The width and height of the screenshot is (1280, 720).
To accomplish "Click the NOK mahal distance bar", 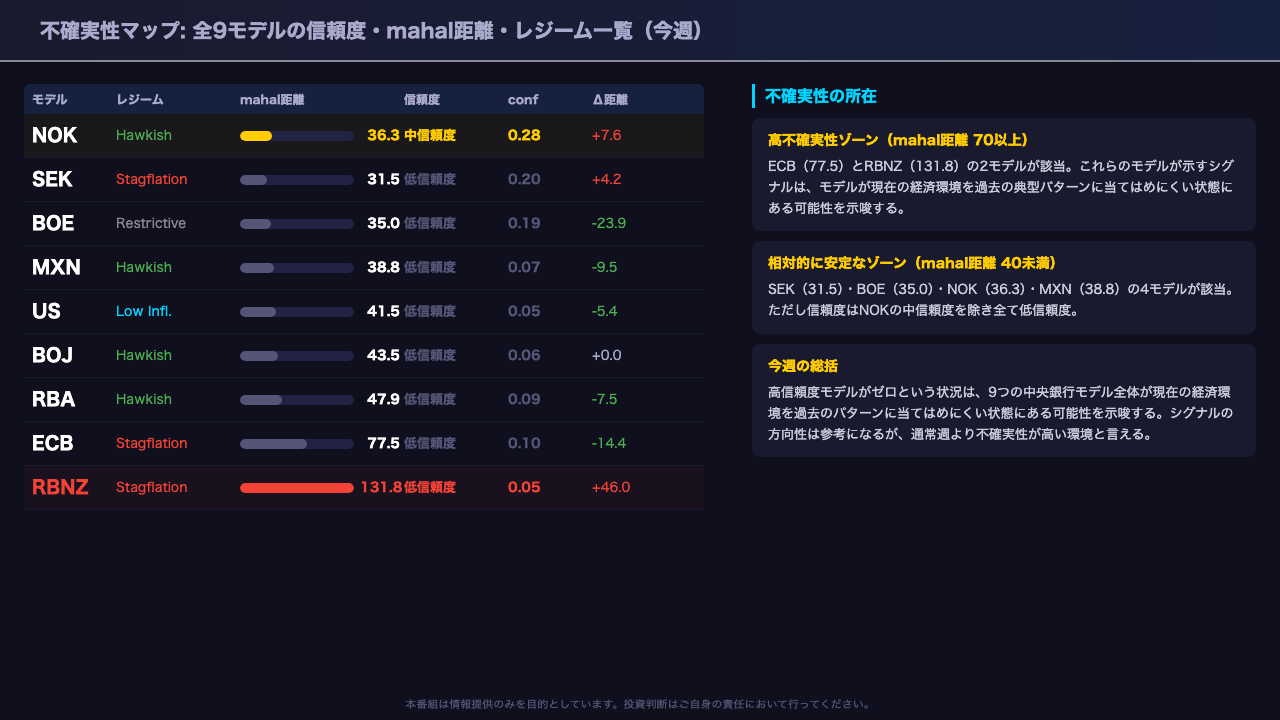I will tap(297, 136).
